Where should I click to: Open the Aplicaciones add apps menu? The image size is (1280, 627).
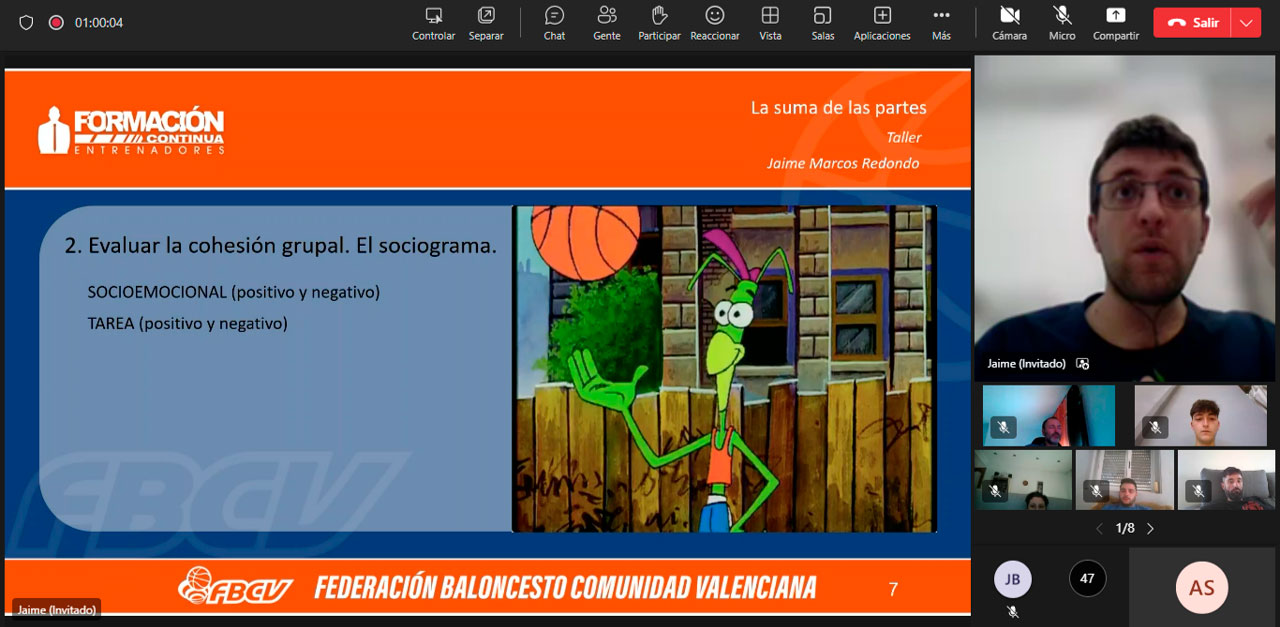coord(882,24)
